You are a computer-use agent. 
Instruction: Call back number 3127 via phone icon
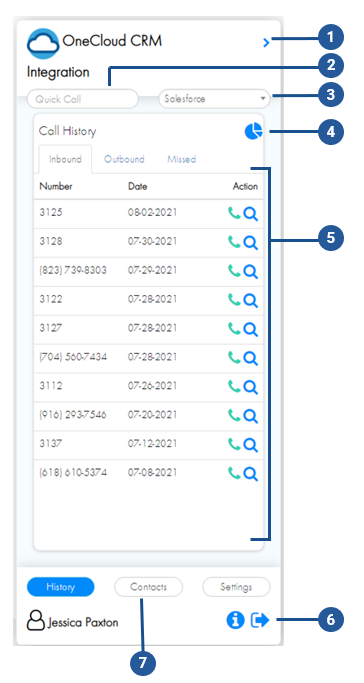pyautogui.click(x=234, y=328)
